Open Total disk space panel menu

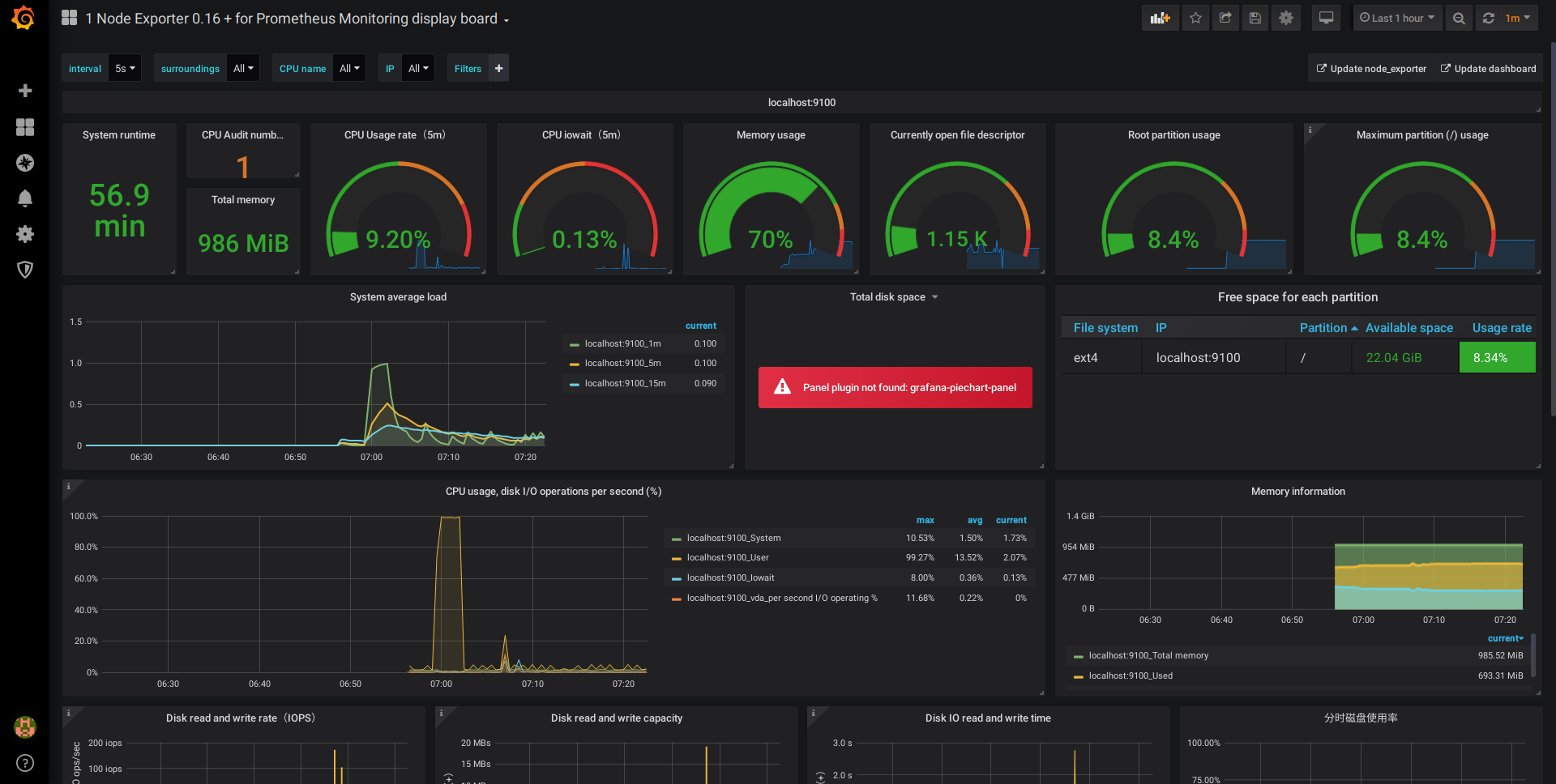pos(894,296)
